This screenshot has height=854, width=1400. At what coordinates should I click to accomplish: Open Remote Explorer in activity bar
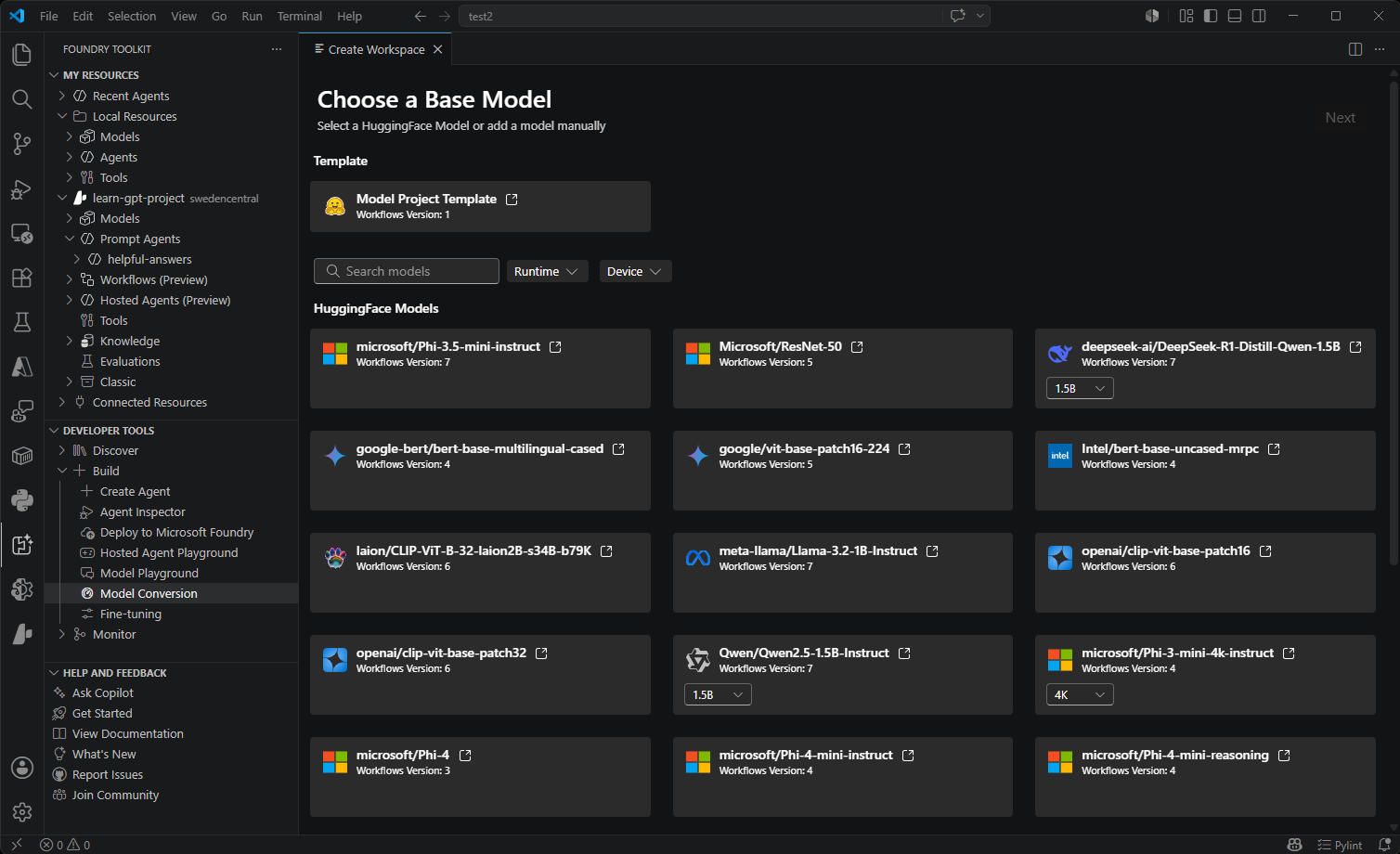point(22,233)
